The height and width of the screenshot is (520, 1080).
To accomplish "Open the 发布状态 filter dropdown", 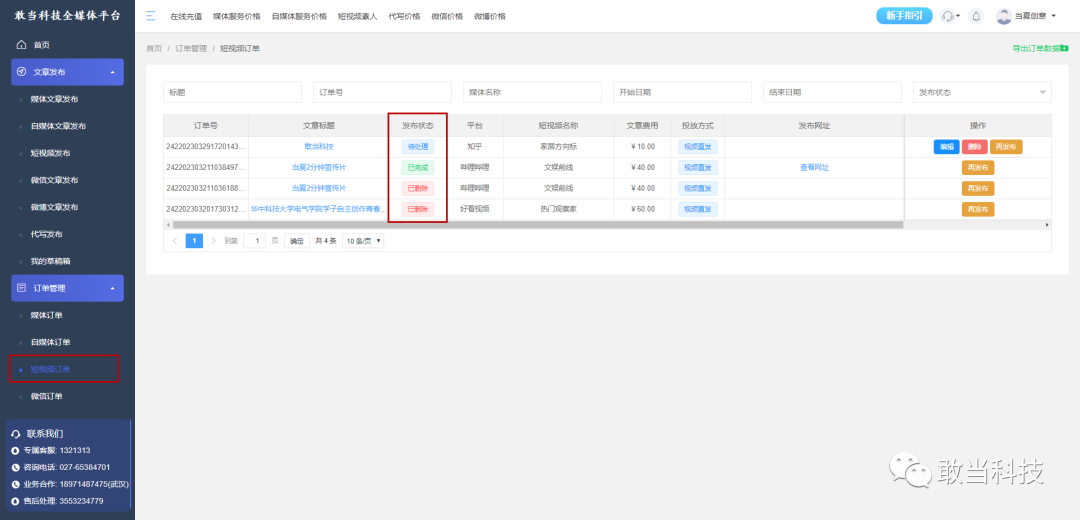I will coord(982,92).
